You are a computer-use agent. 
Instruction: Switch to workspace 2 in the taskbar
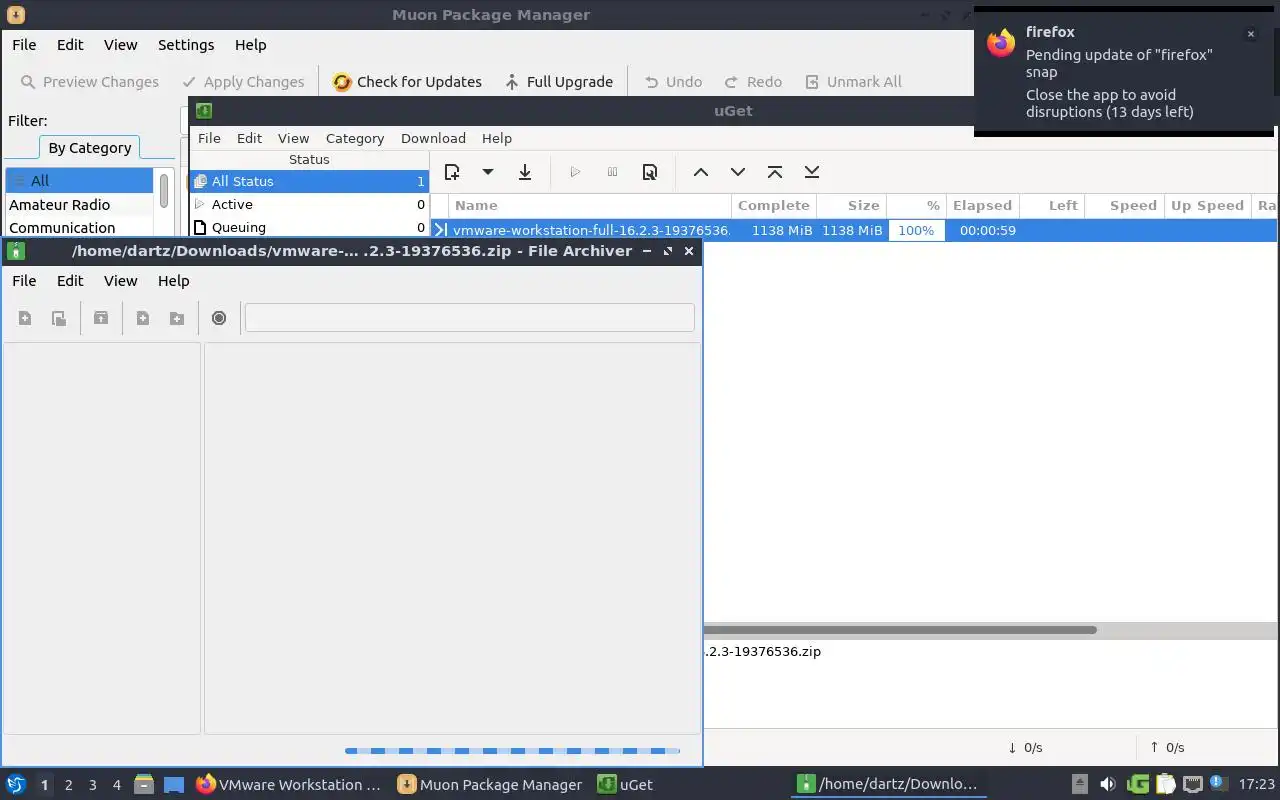point(68,785)
